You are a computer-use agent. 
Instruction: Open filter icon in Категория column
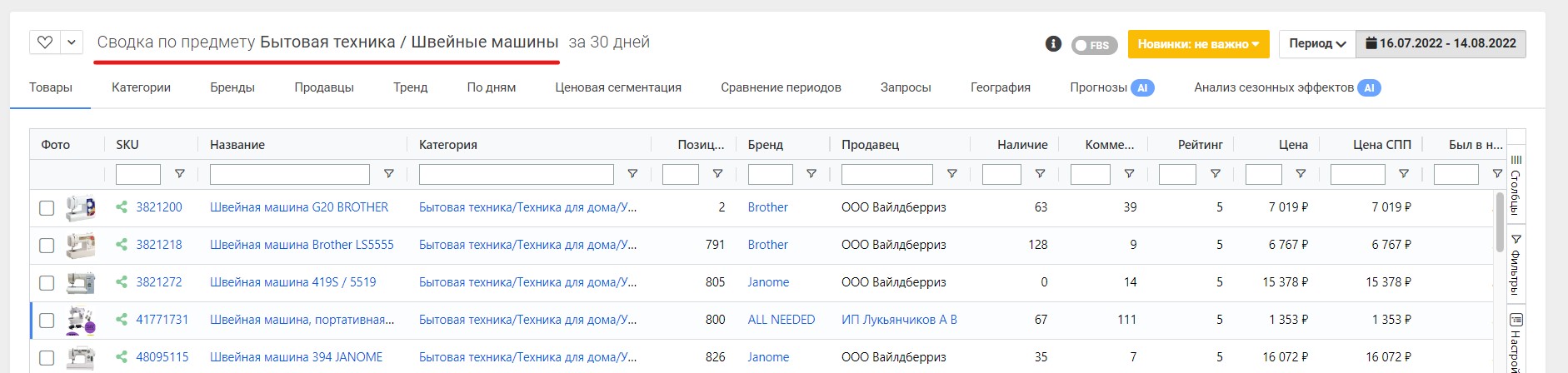(632, 174)
